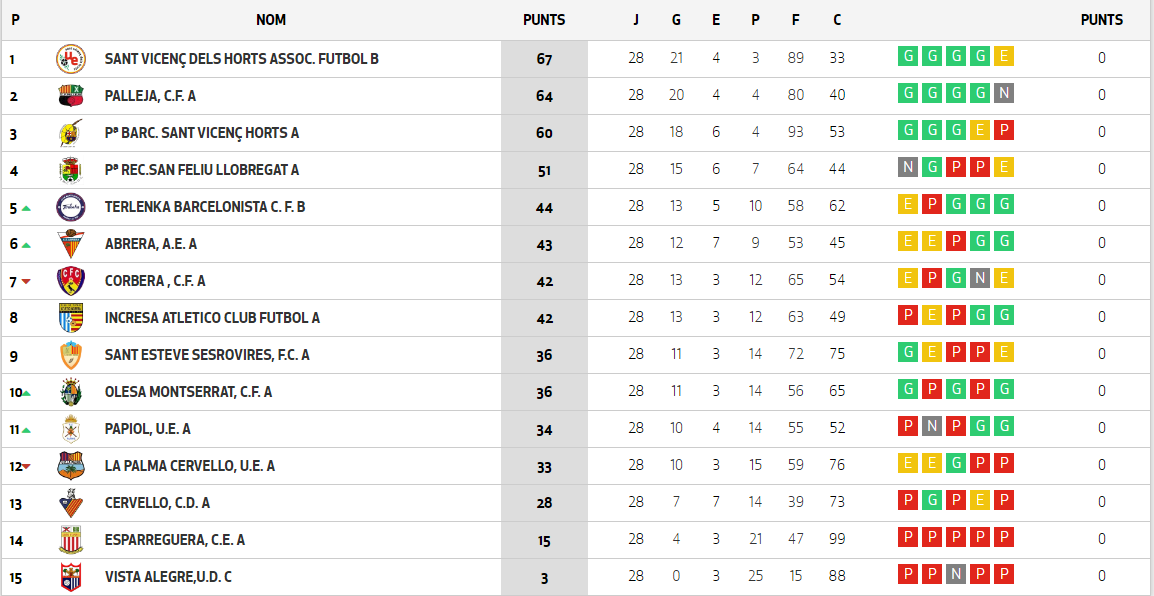Click the Vista Alegre U.D. C crest
The height and width of the screenshot is (596, 1154).
(71, 576)
